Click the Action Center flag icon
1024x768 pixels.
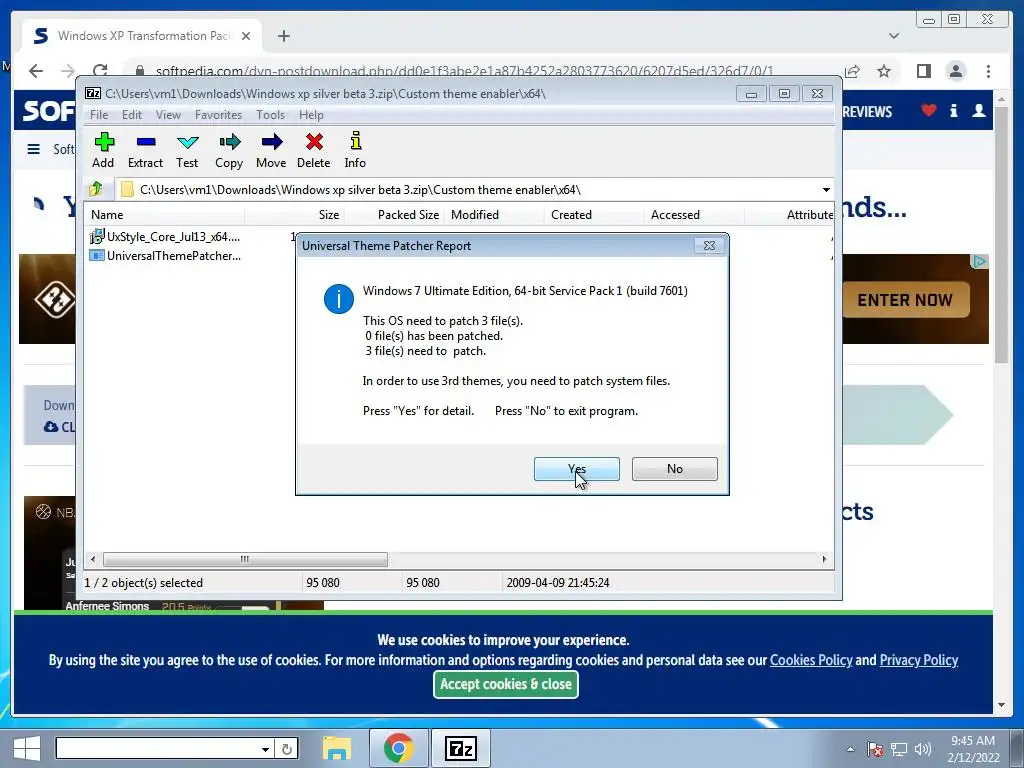tap(875, 749)
